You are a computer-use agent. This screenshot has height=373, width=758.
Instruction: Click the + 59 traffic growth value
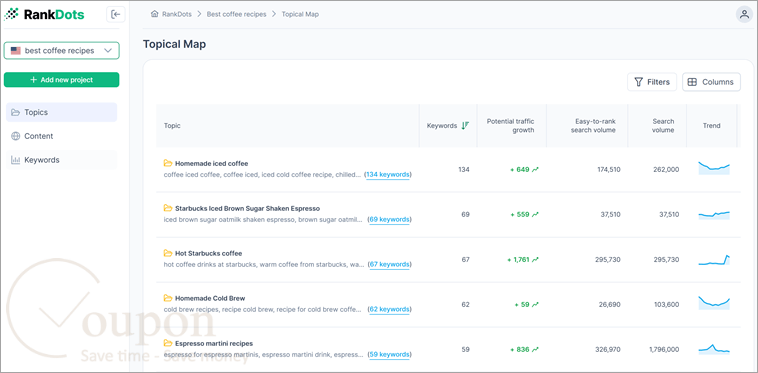522,304
